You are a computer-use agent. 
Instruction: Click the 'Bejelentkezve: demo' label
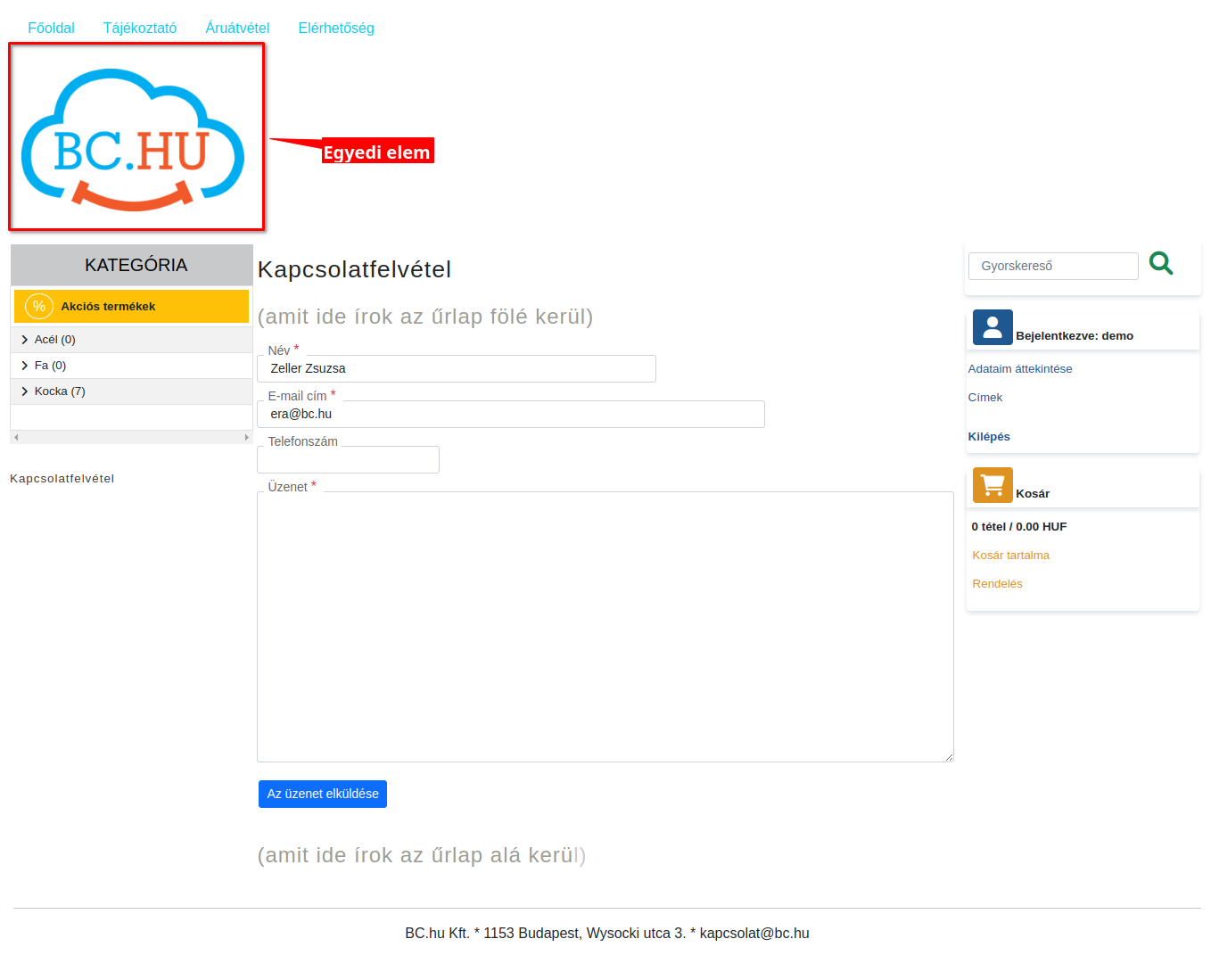tap(1075, 336)
